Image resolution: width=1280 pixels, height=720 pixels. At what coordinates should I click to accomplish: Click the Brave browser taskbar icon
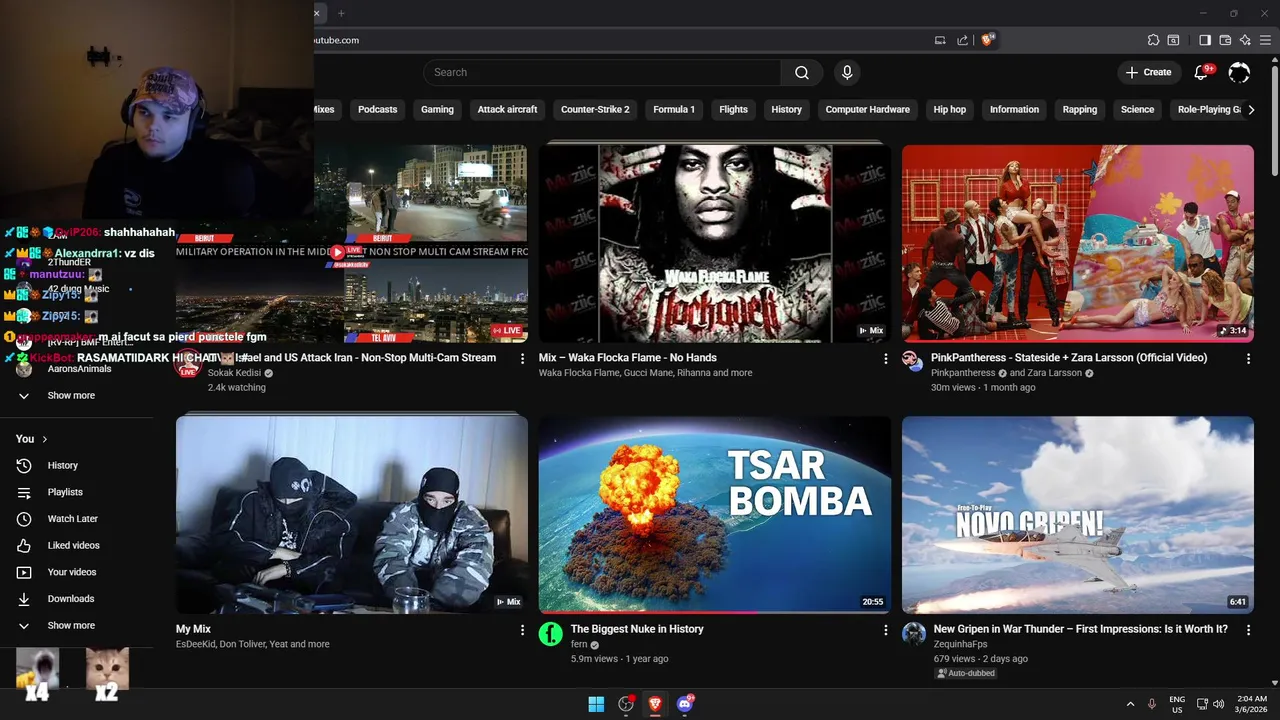coord(656,704)
